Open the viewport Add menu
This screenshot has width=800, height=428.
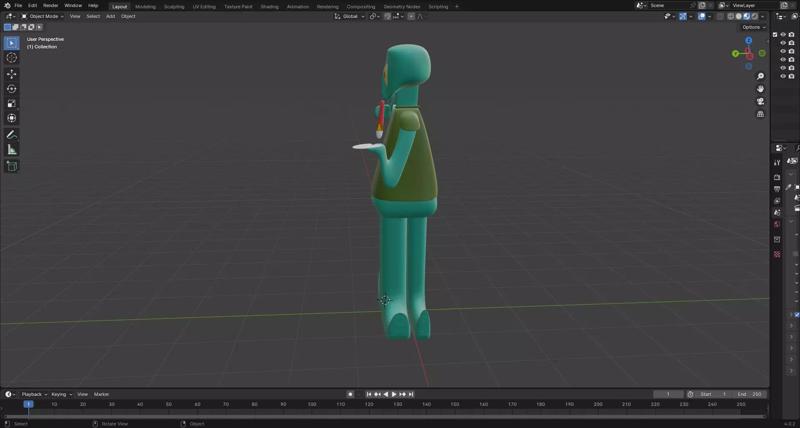tap(110, 16)
